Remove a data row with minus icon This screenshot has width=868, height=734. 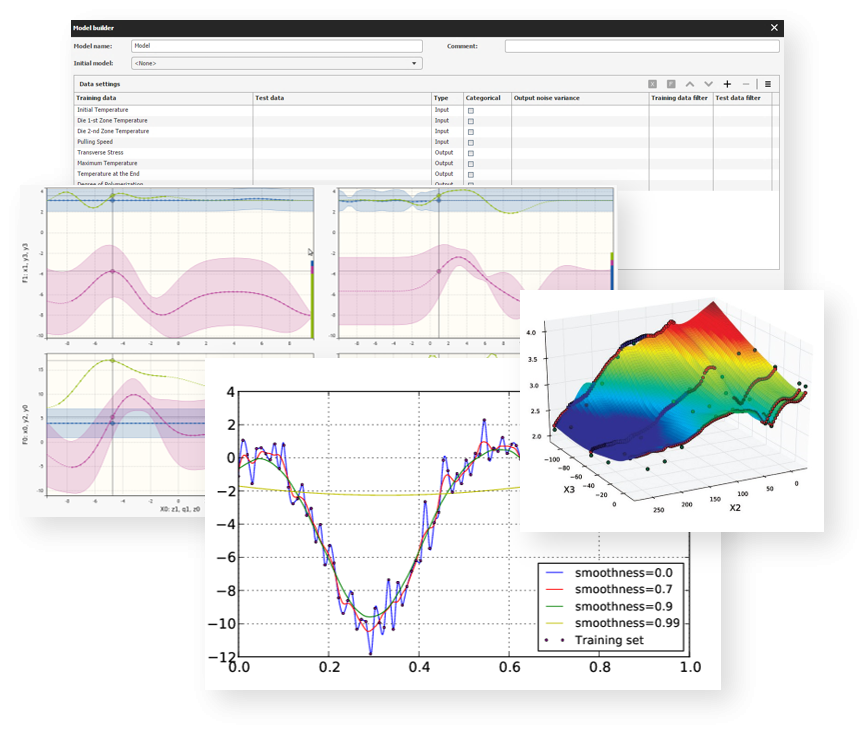pyautogui.click(x=745, y=84)
